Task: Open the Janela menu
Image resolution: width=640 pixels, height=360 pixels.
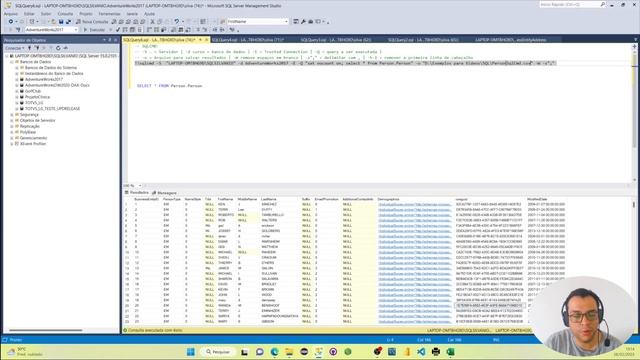Action: [x=132, y=14]
